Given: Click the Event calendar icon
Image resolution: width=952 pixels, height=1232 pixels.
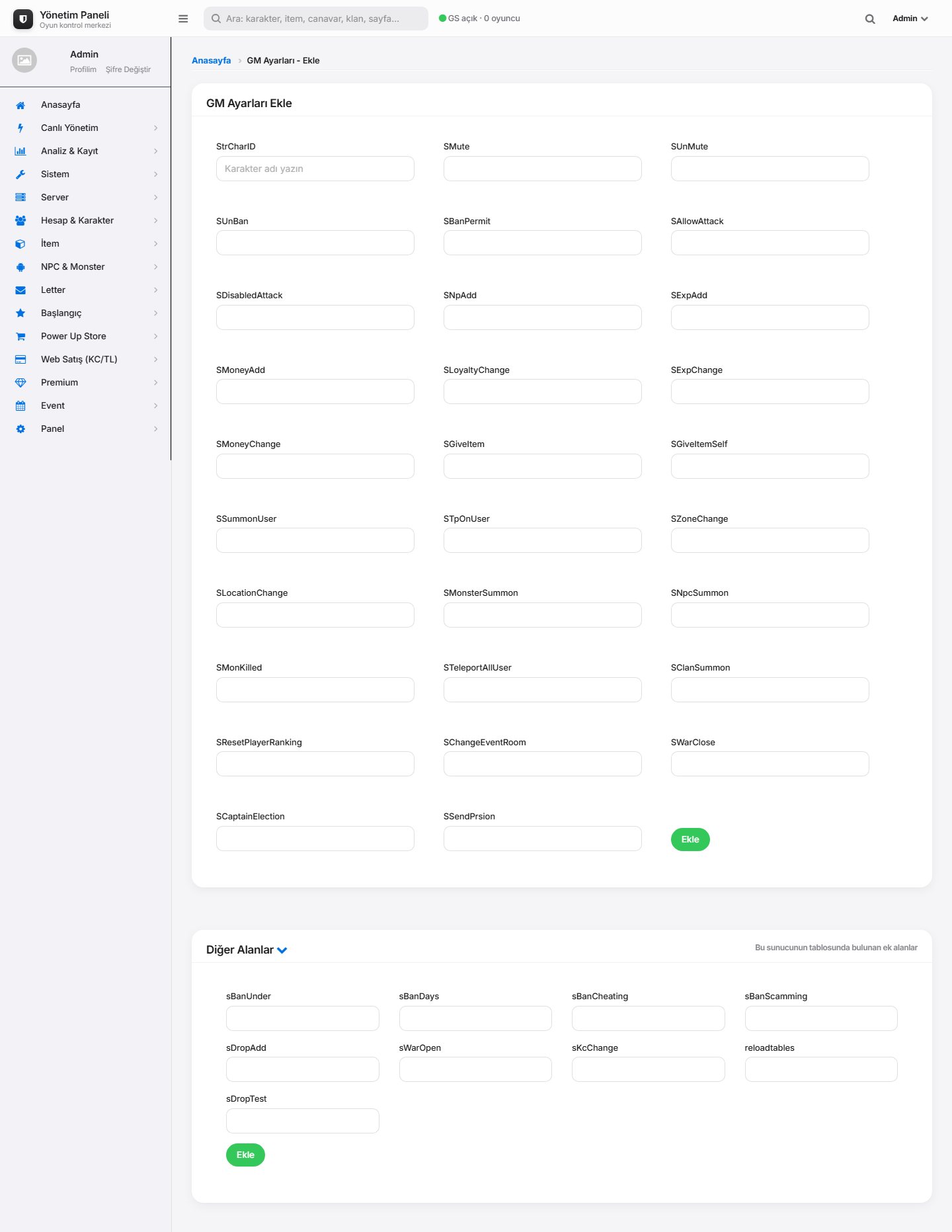Looking at the screenshot, I should coord(20,406).
